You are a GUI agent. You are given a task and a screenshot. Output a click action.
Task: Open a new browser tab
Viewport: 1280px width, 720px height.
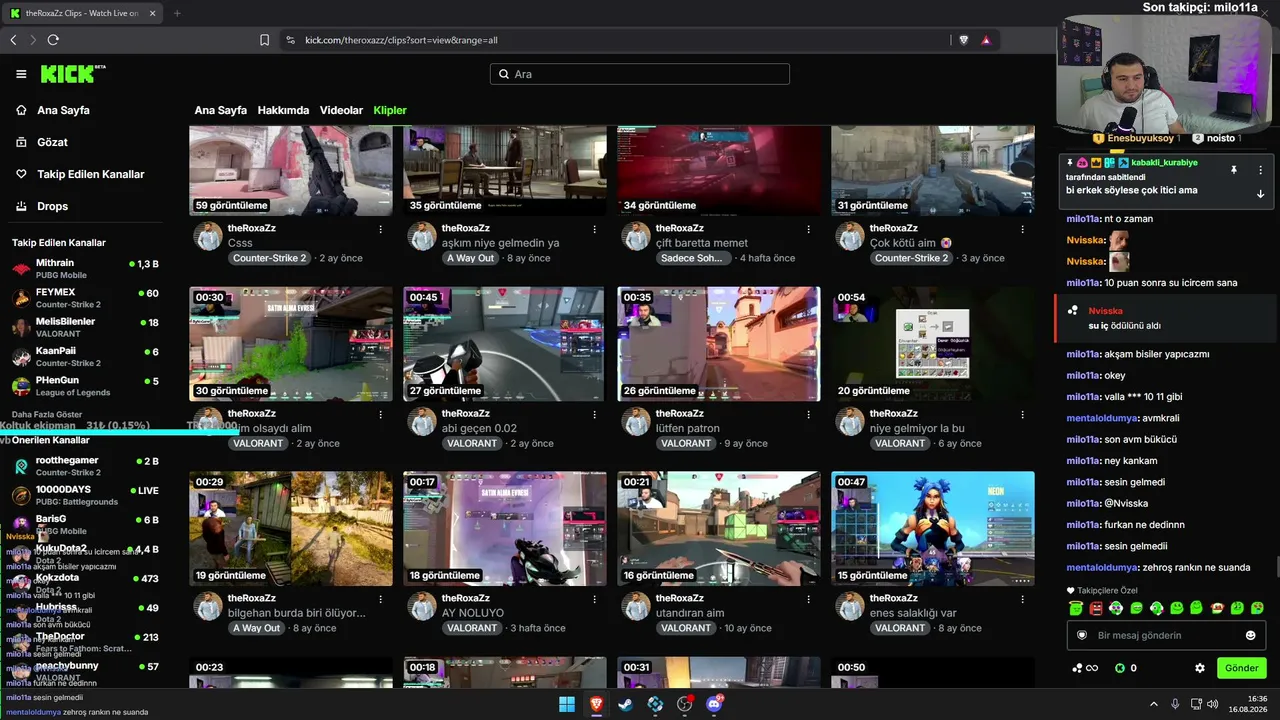177,13
